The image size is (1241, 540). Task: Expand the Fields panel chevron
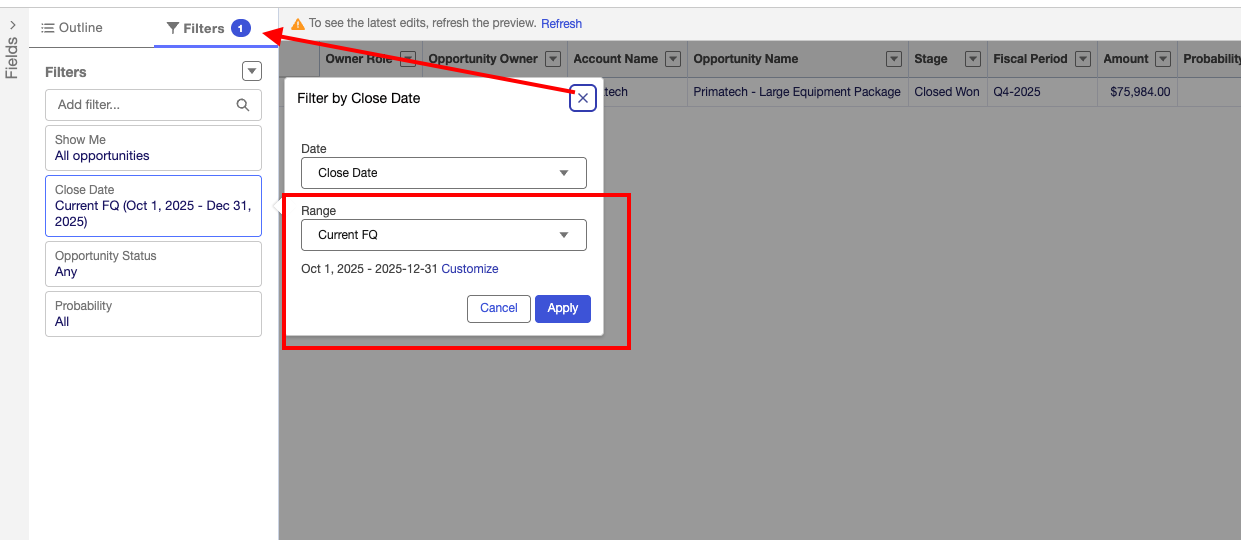(12, 25)
